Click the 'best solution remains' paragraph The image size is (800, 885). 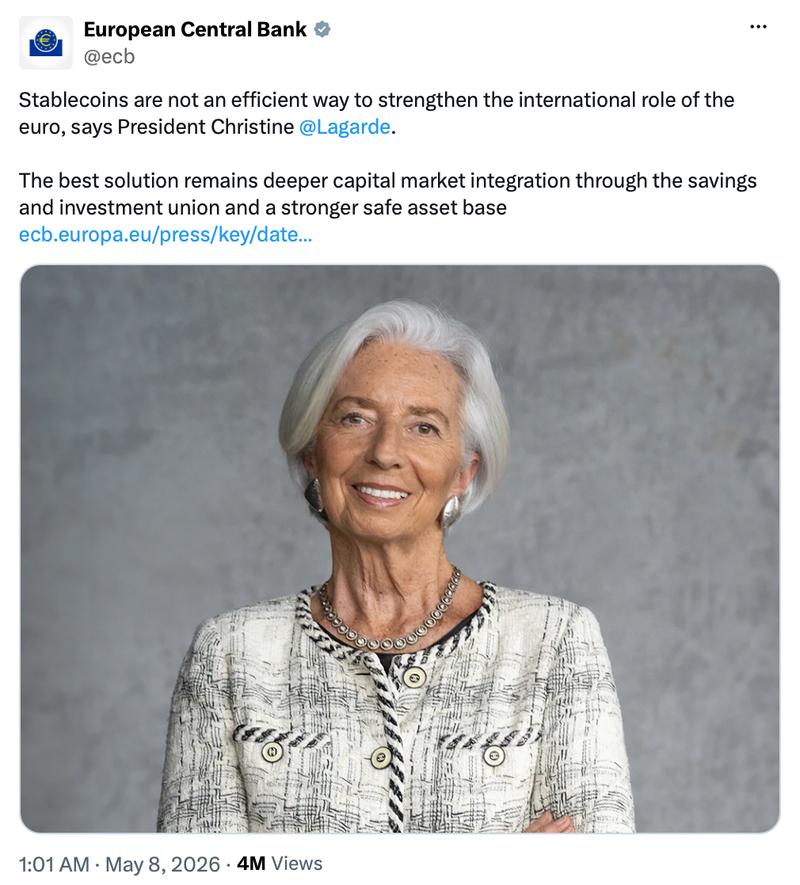click(388, 194)
